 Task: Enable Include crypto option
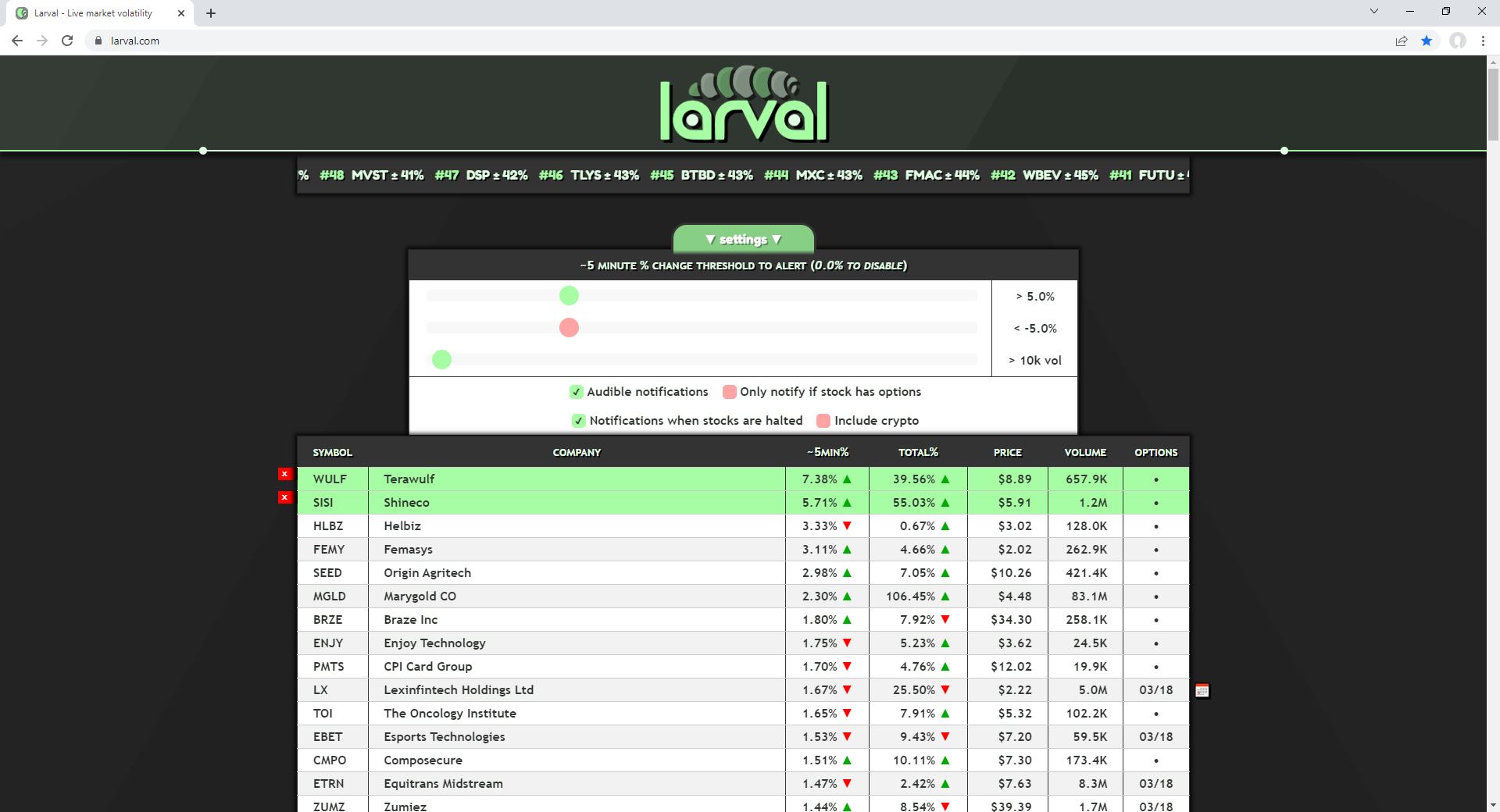click(x=823, y=421)
